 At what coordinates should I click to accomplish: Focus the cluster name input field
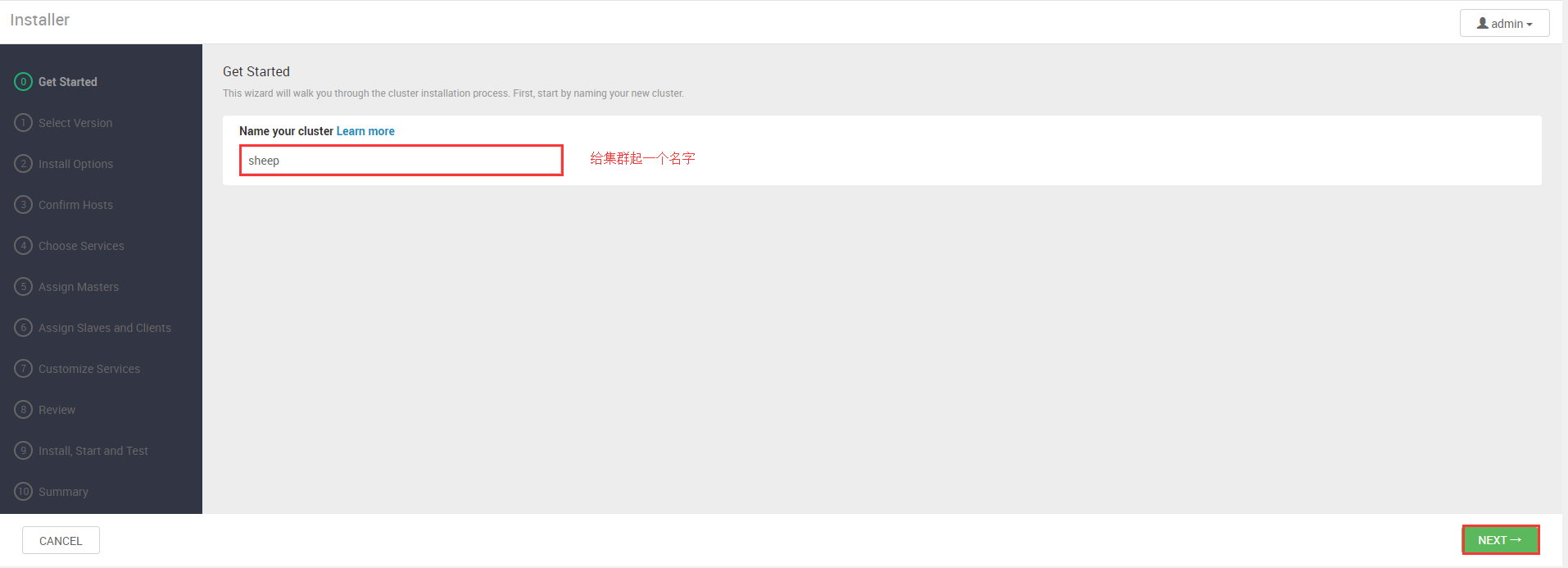401,160
